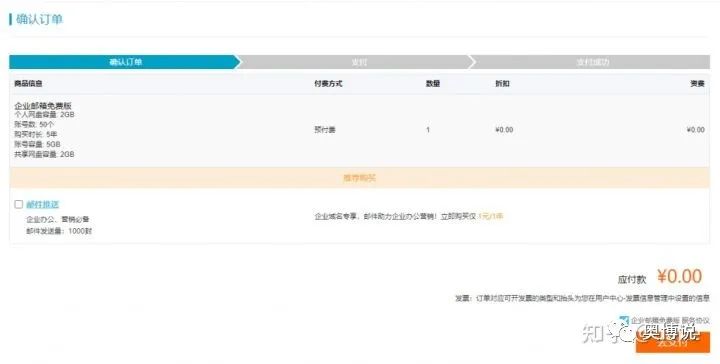Click the 推荐购买 banner text
The image size is (720, 364).
coord(359,178)
